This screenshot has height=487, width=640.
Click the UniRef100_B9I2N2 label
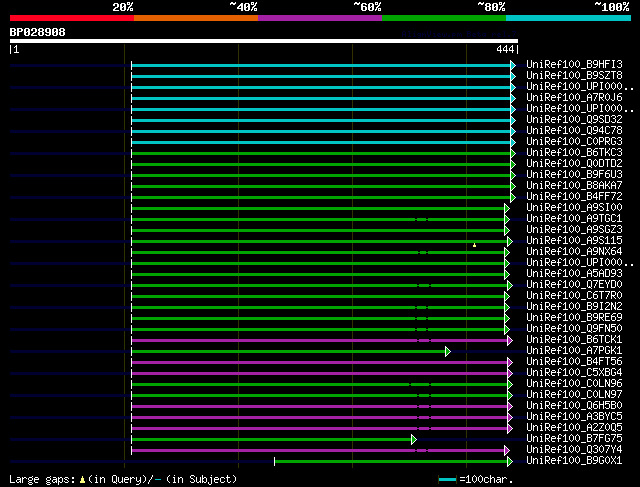pyautogui.click(x=574, y=307)
